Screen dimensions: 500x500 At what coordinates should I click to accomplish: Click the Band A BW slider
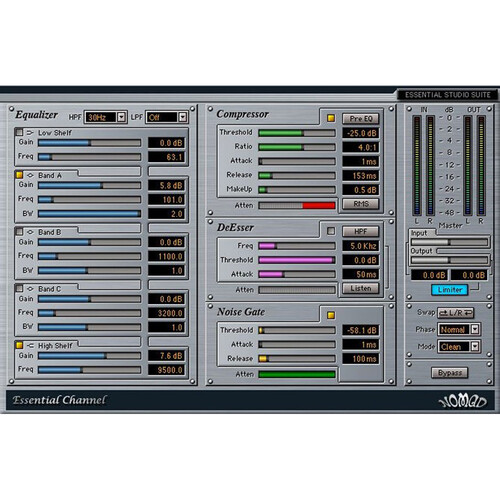click(89, 214)
